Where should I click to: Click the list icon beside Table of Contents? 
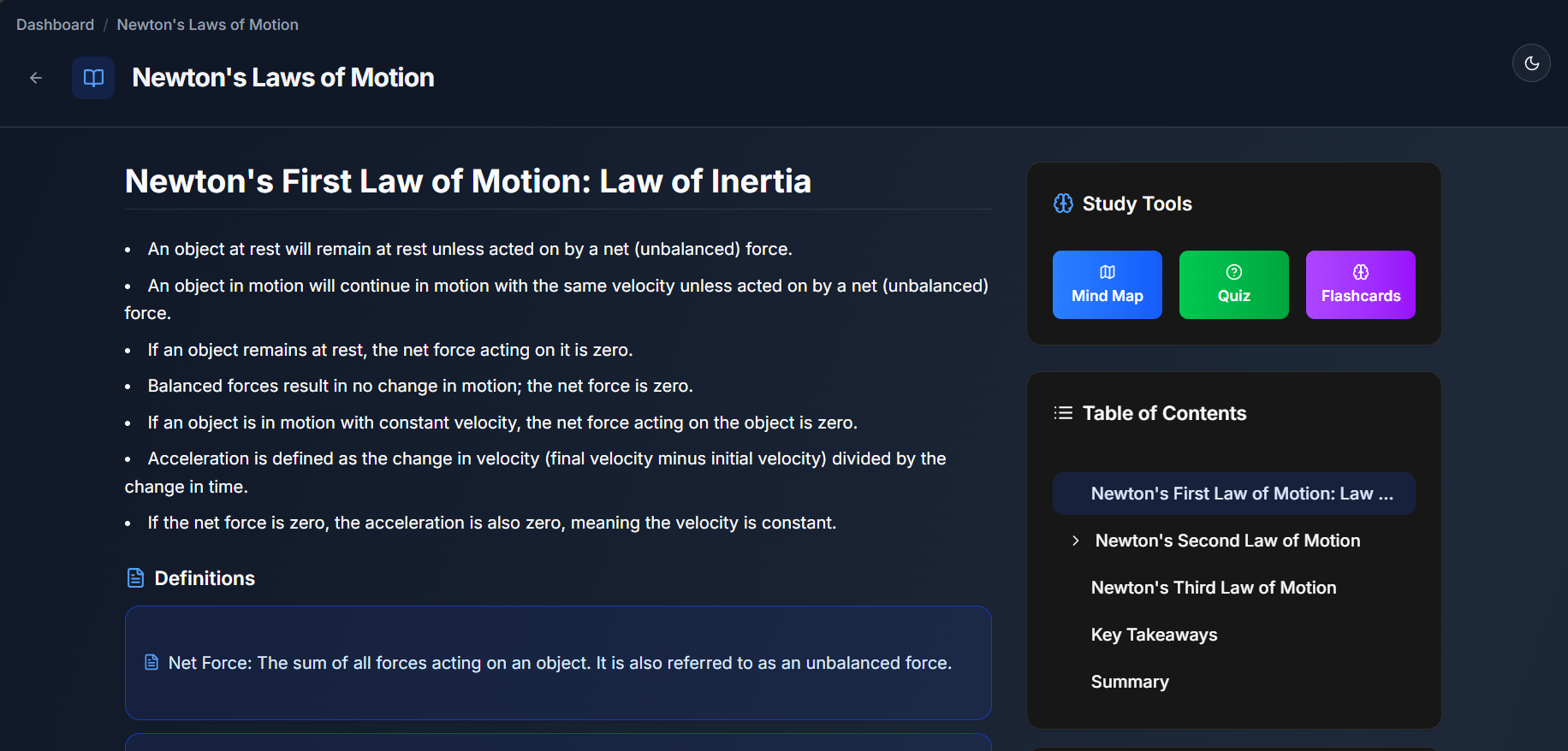(1063, 413)
